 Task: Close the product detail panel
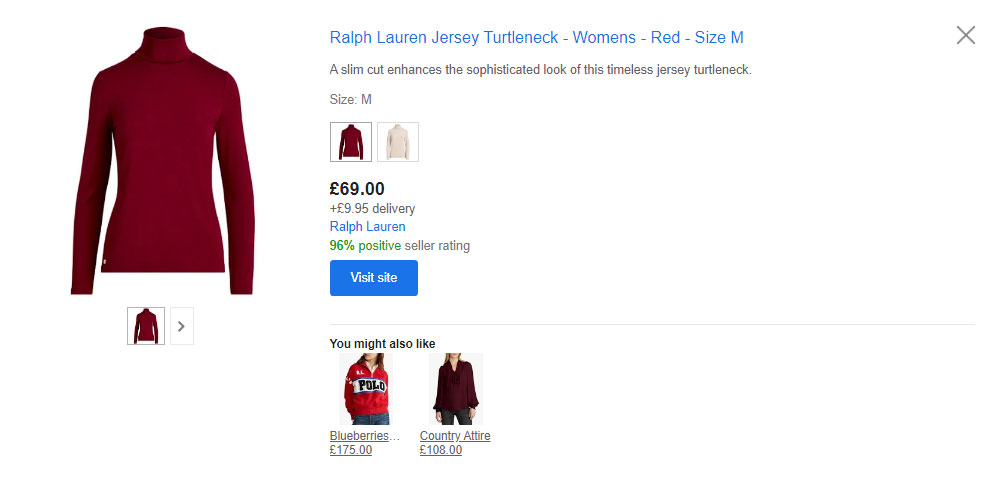(x=965, y=36)
